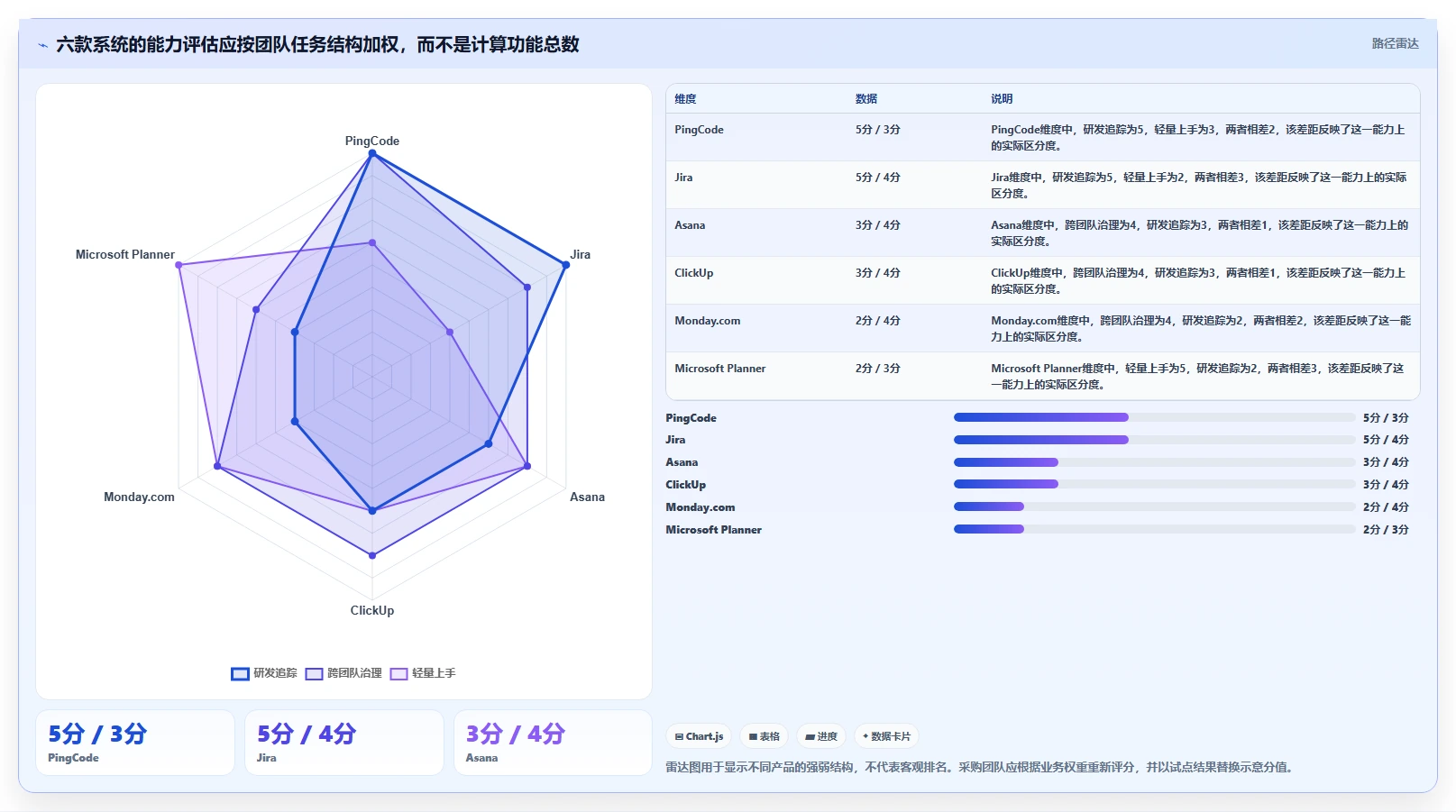Click the Jira progress bar

1154,440
